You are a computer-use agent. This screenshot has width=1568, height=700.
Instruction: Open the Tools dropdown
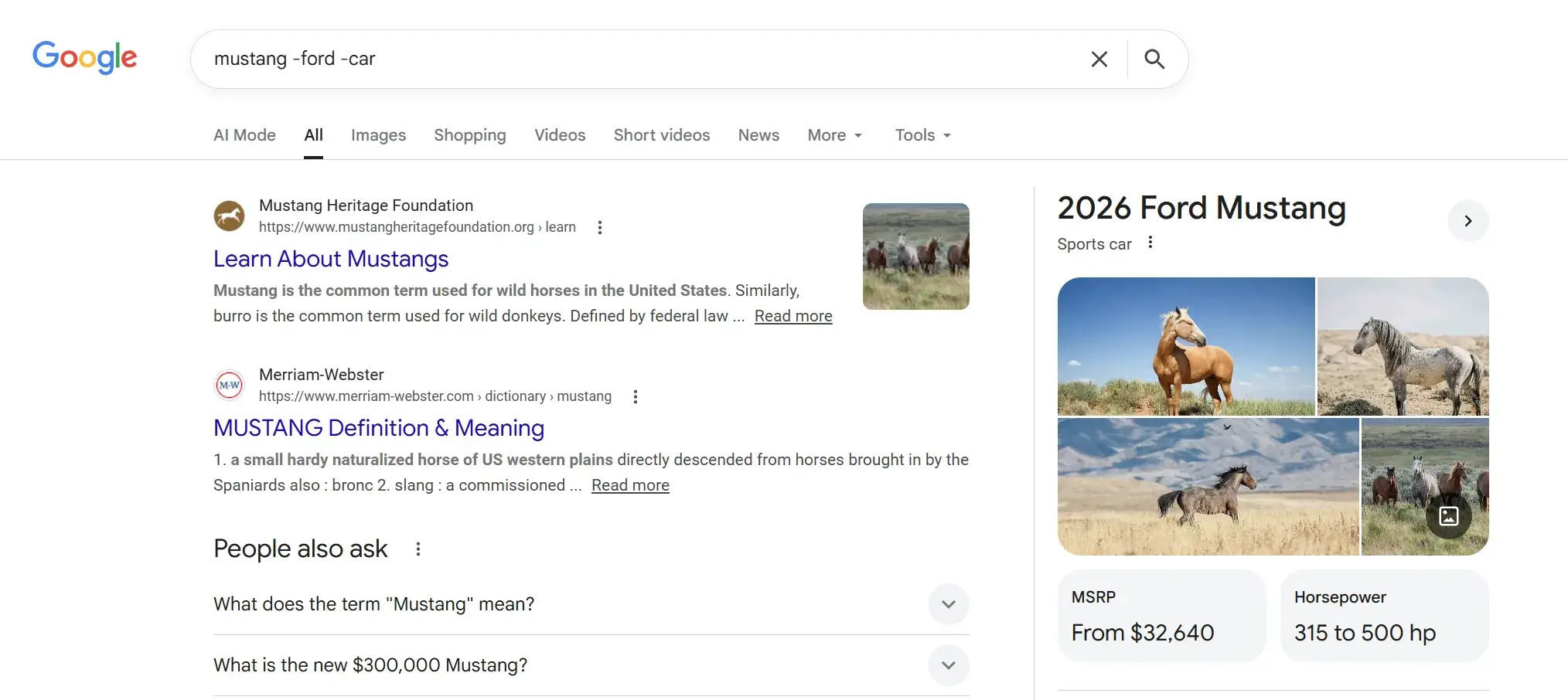coord(922,135)
